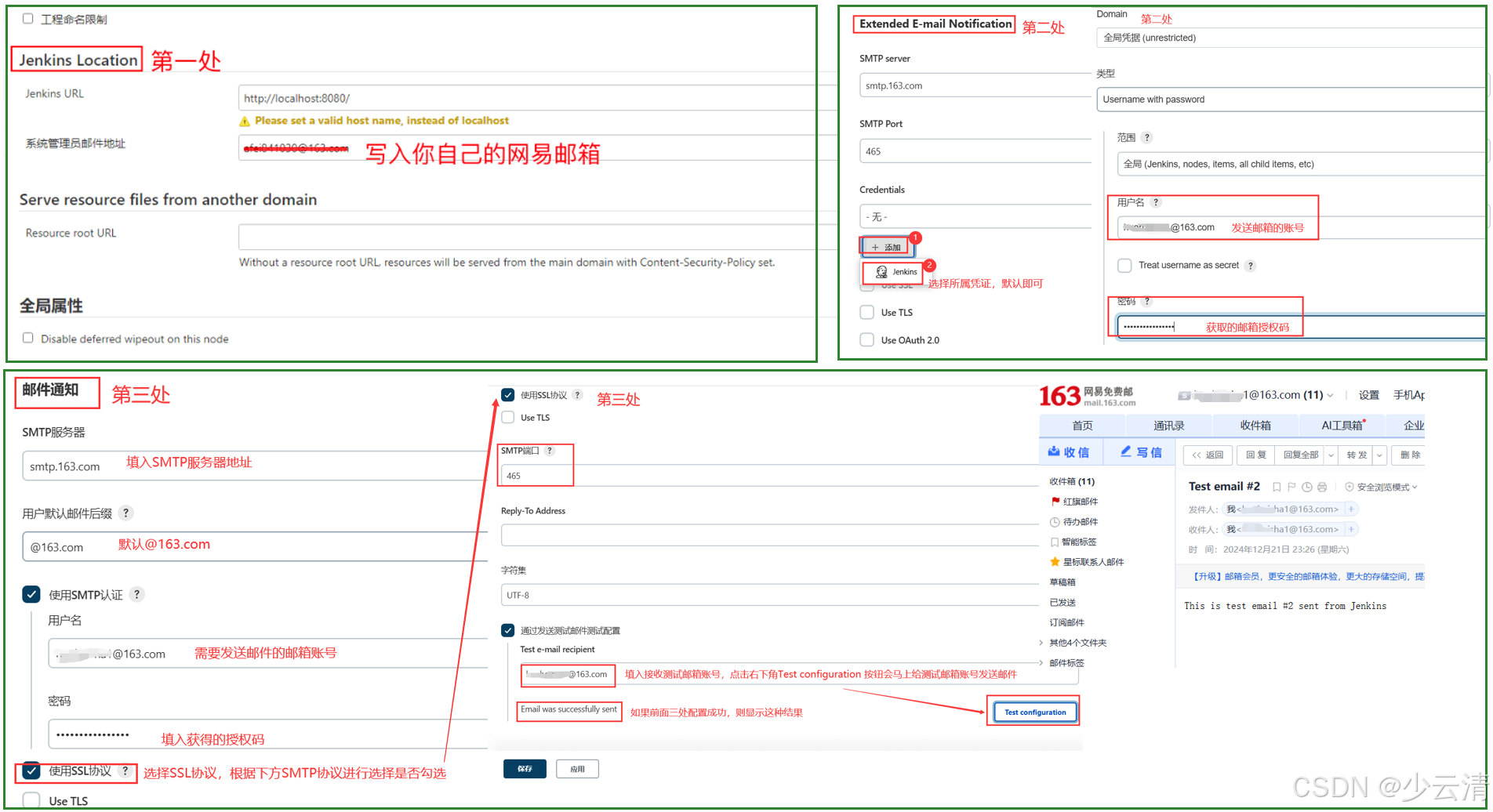The image size is (1493, 812).
Task: Toggle Disable deferred wipeout on this node
Action: point(28,338)
